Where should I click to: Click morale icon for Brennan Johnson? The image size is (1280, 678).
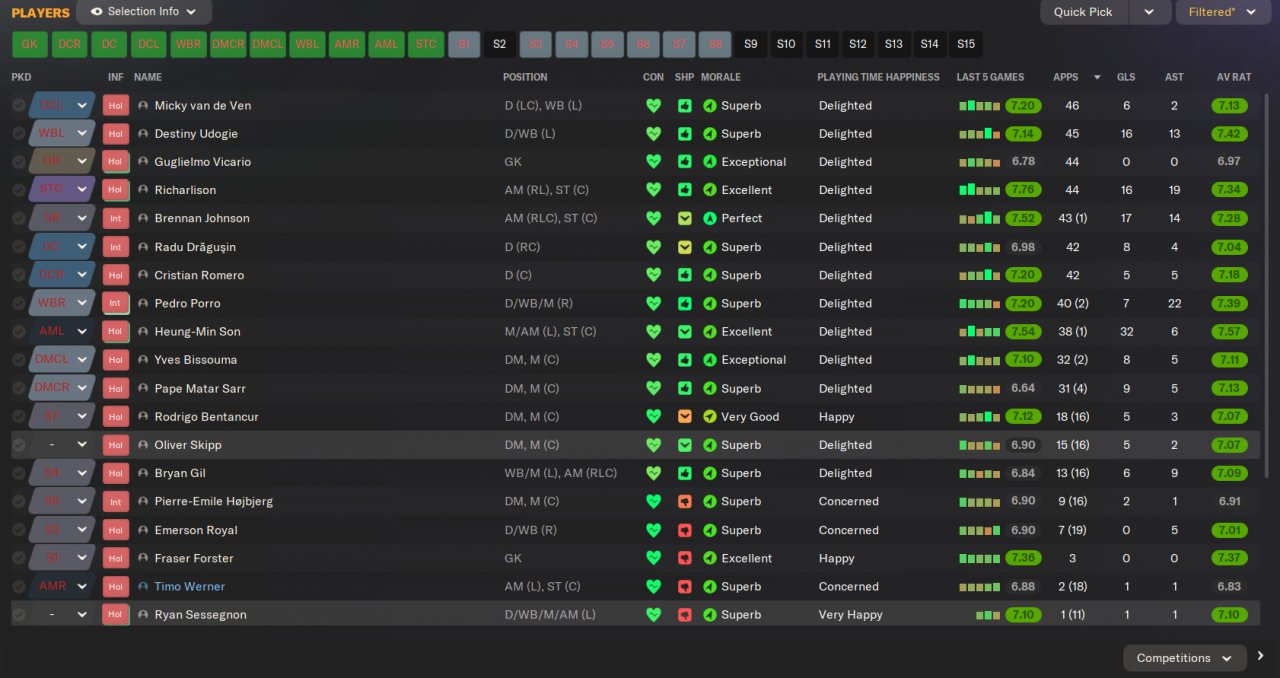coord(710,218)
